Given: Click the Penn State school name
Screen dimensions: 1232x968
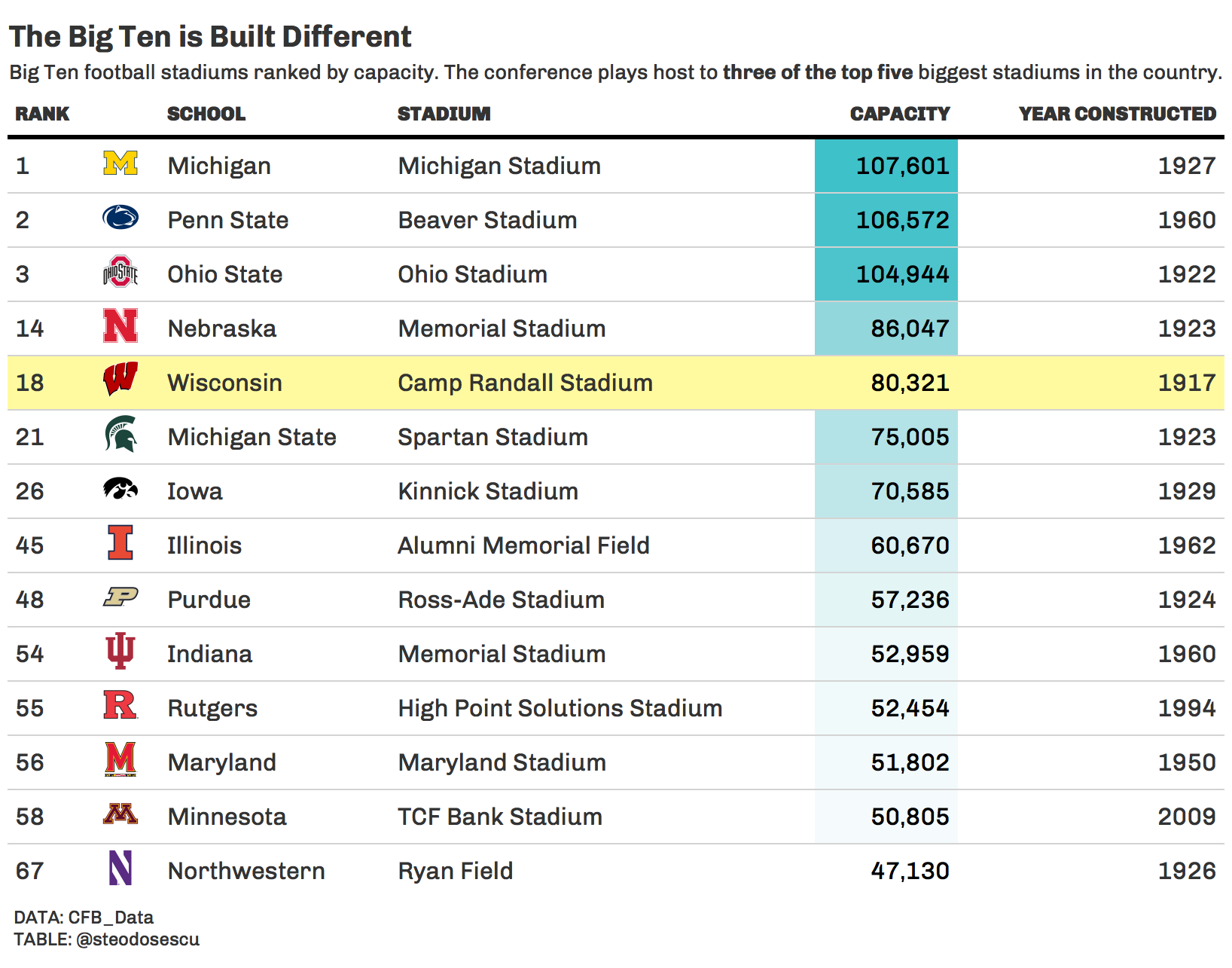Looking at the screenshot, I should tap(228, 220).
